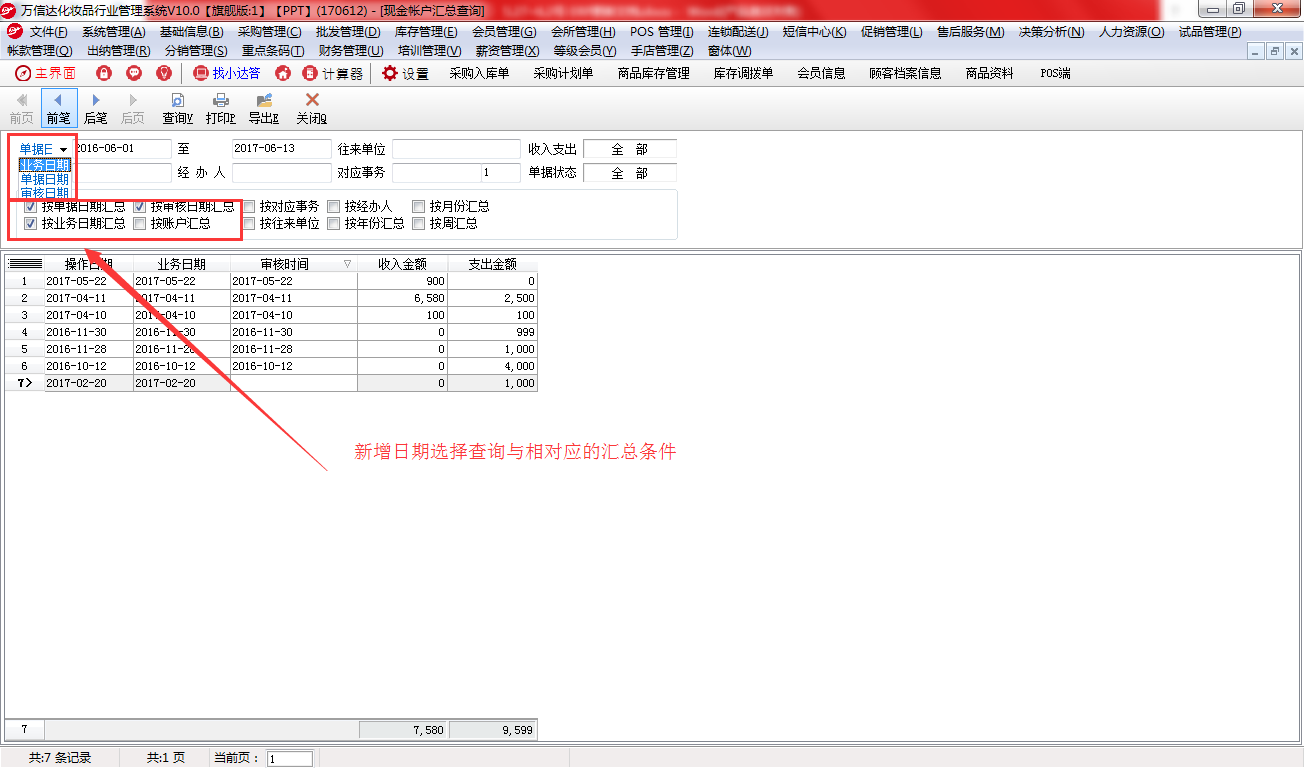Click the 收入金额 column header
Image resolution: width=1304 pixels, height=768 pixels.
click(x=402, y=264)
